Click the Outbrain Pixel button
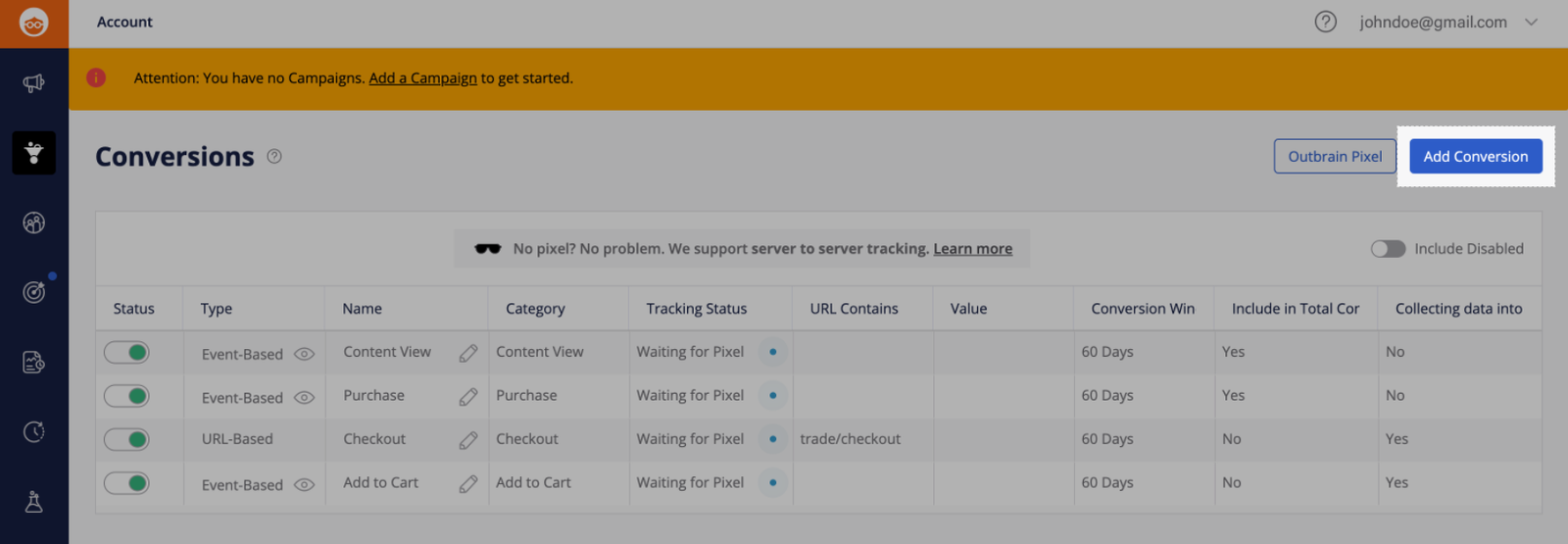This screenshot has height=544, width=1568. pos(1335,156)
